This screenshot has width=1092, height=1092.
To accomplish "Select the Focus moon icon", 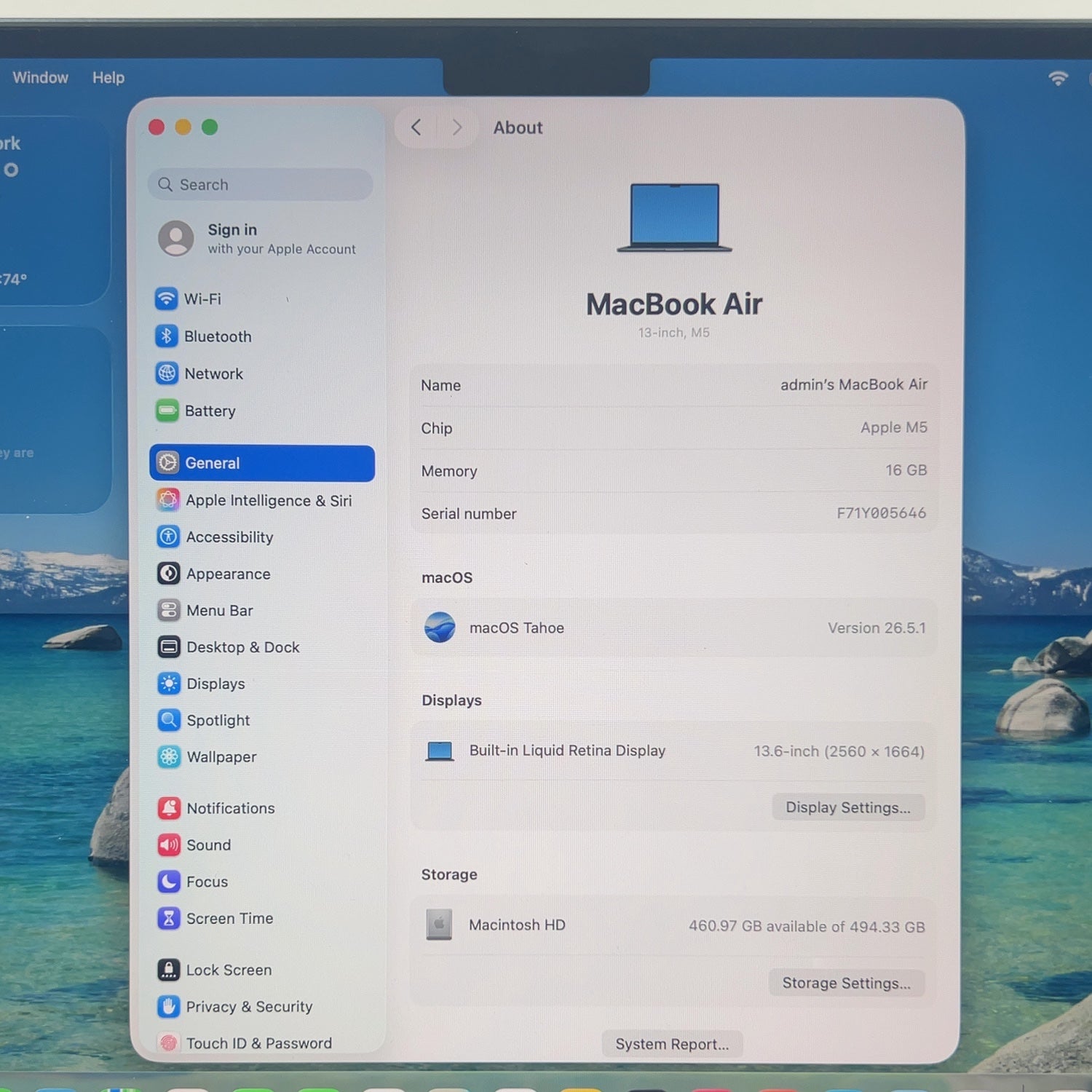I will (x=169, y=882).
